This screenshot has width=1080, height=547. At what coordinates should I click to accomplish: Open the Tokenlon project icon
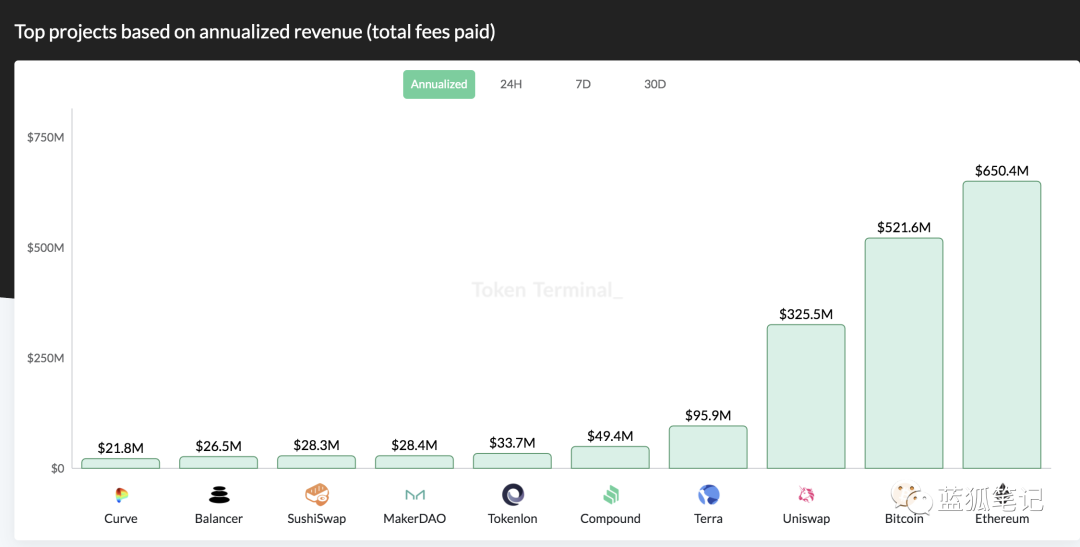pyautogui.click(x=513, y=494)
